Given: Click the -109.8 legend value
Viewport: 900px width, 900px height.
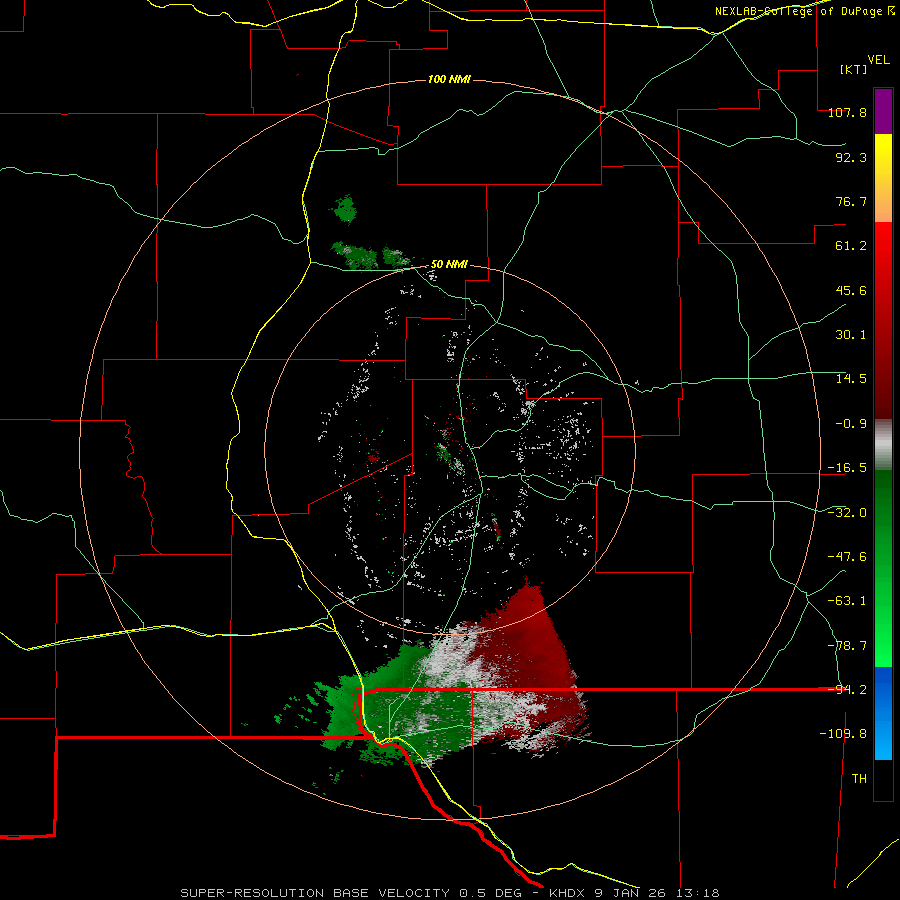Looking at the screenshot, I should point(843,734).
